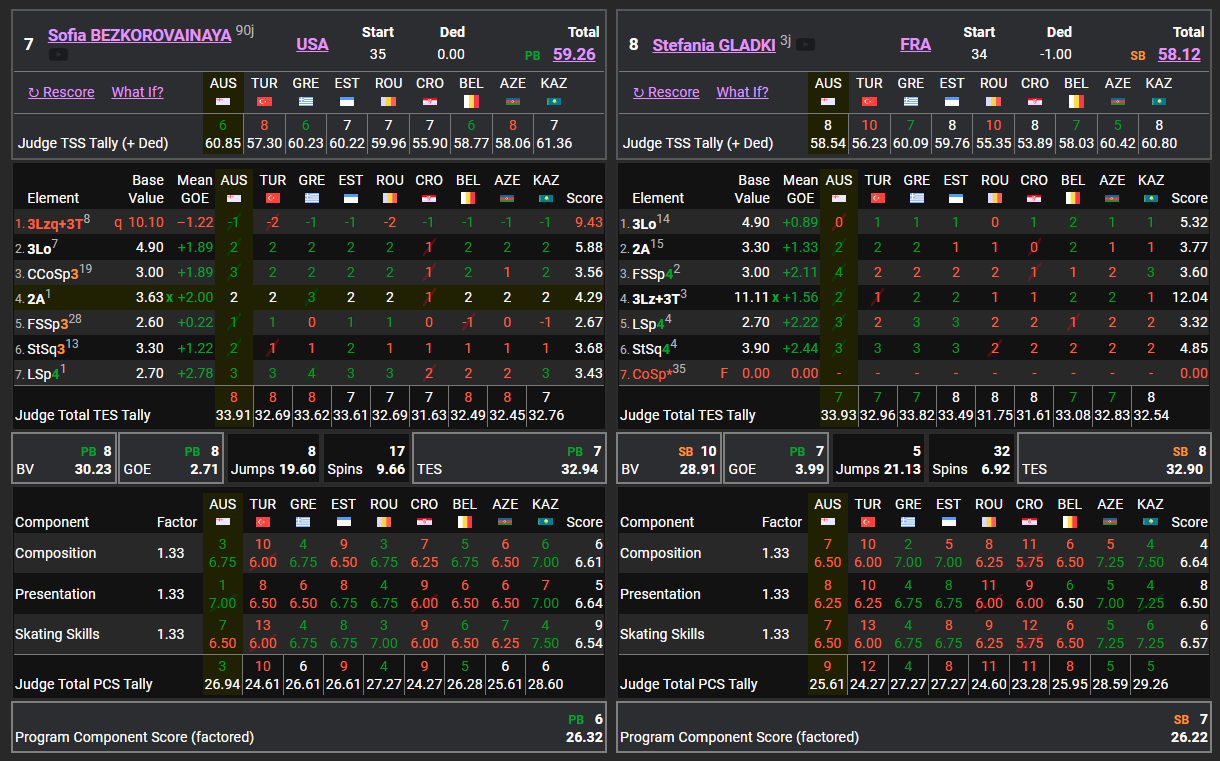The image size is (1220, 761).
Task: Click Romania flag in Stefania's Element table header
Action: (994, 198)
